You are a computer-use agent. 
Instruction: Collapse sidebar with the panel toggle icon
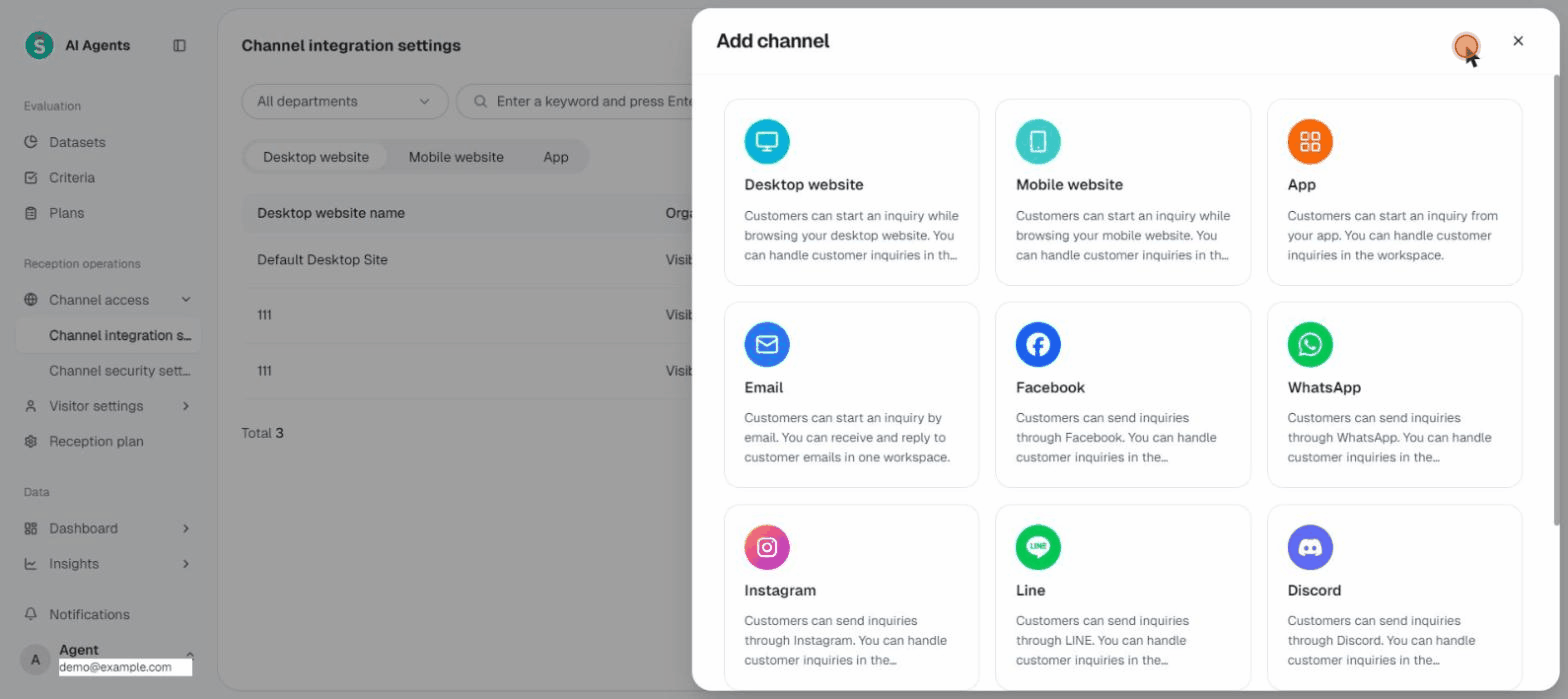pyautogui.click(x=180, y=45)
